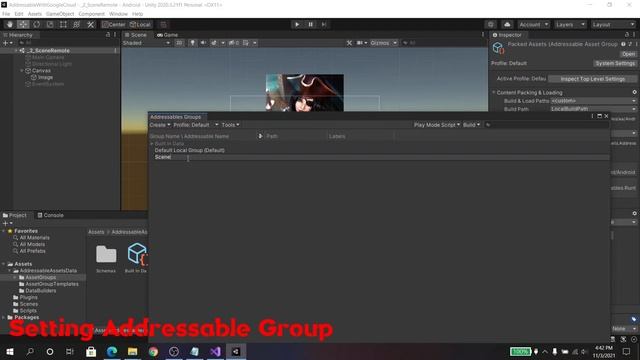Select the Rotate tool
This screenshot has width=640, height=360.
(x=37, y=24)
